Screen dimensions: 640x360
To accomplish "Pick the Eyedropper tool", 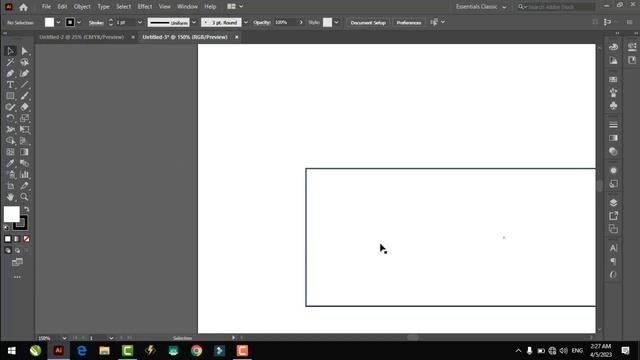I will pyautogui.click(x=10, y=163).
